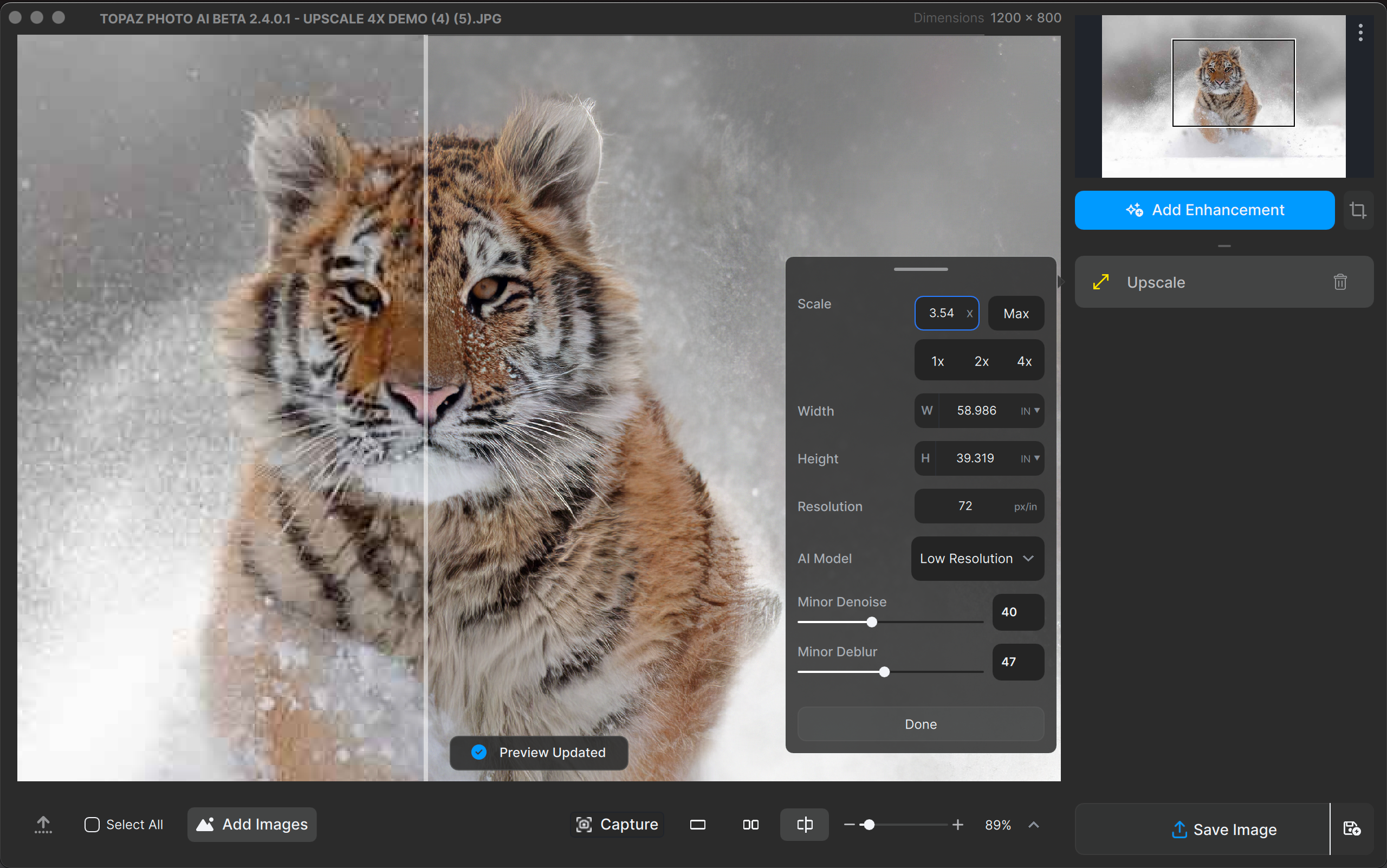This screenshot has width=1387, height=868.
Task: Click the Max scale button
Action: pos(1015,313)
